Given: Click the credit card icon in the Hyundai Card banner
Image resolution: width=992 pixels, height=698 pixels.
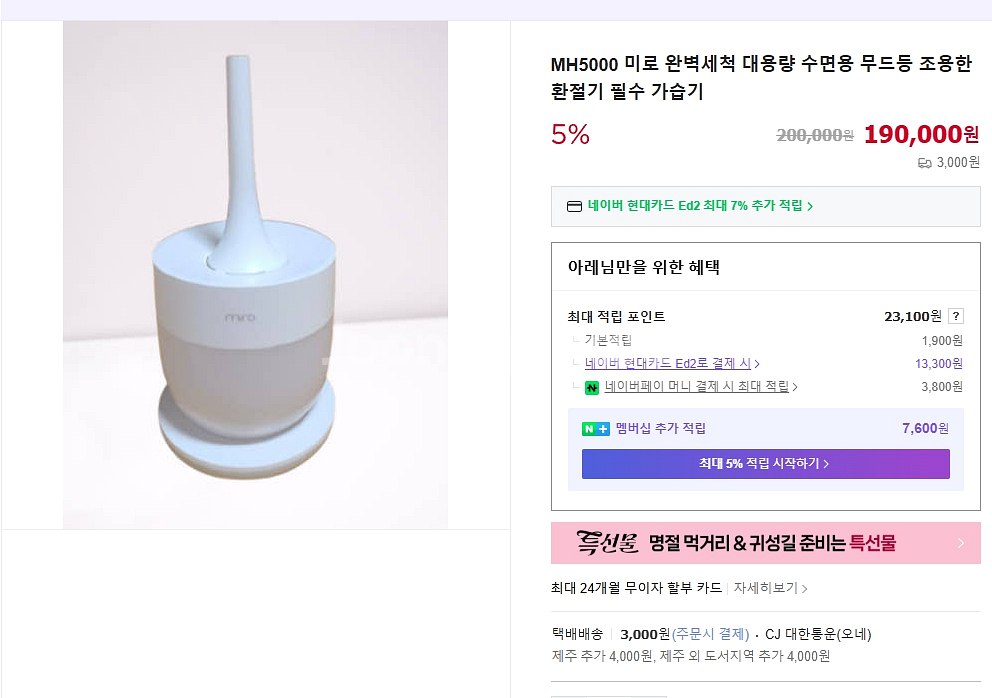Looking at the screenshot, I should pos(574,206).
